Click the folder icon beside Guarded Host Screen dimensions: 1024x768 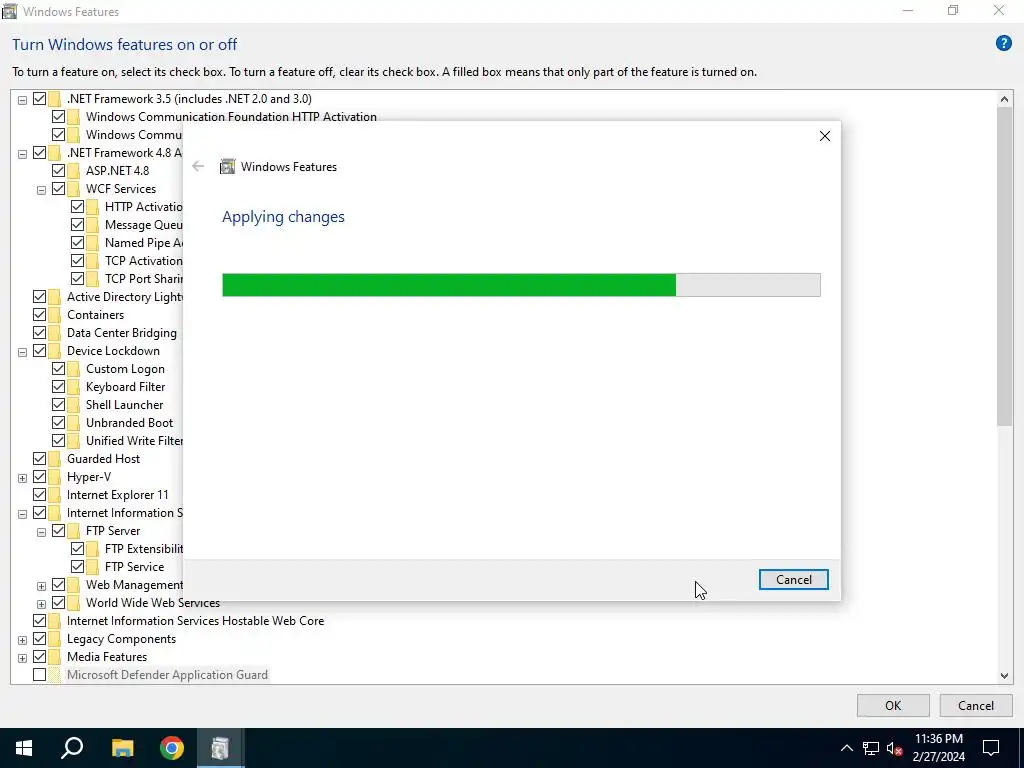54,459
